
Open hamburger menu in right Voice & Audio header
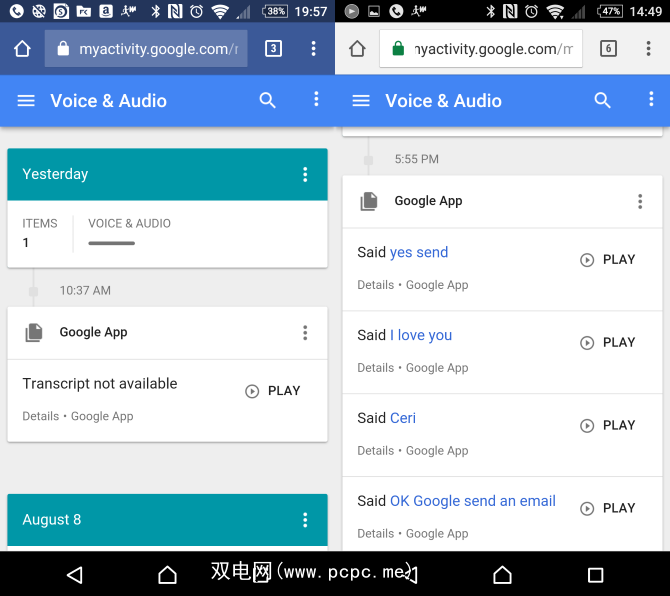click(361, 101)
